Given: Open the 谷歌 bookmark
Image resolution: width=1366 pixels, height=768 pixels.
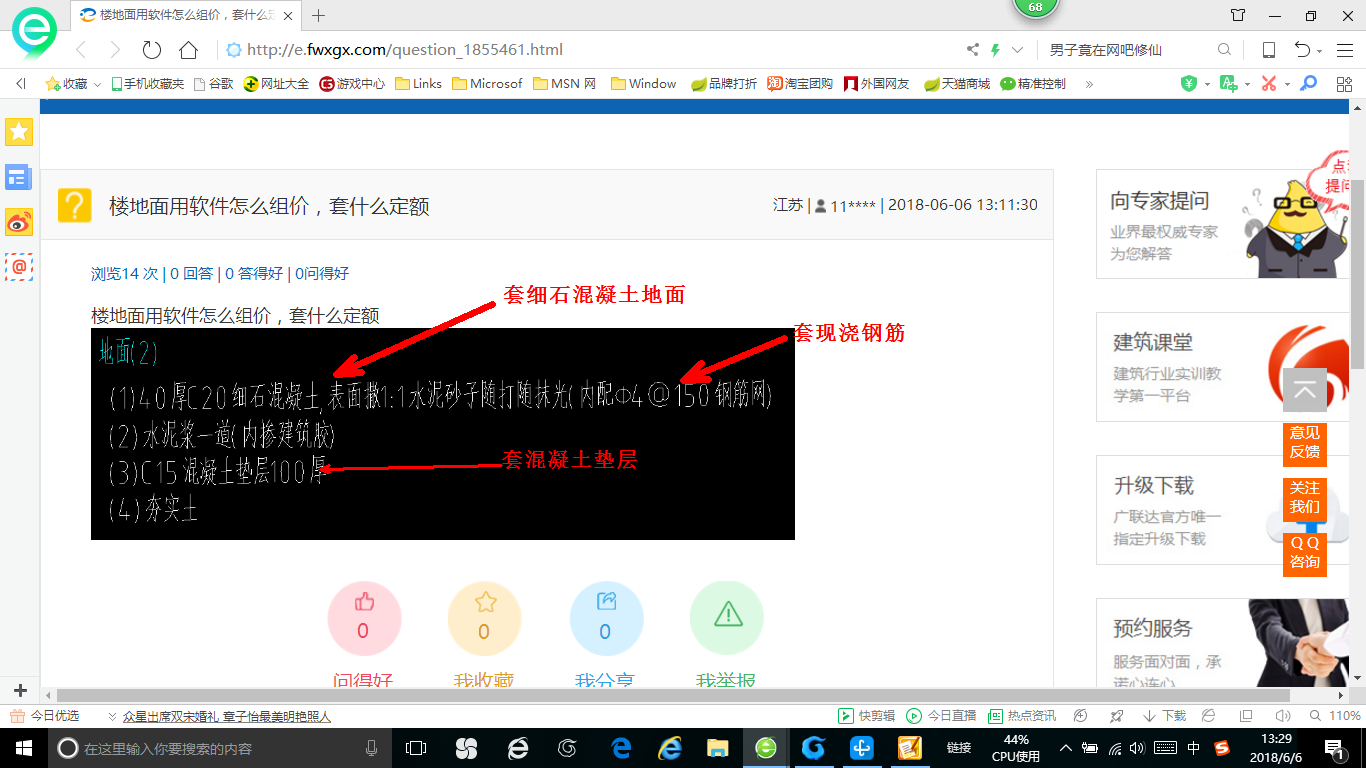Looking at the screenshot, I should [213, 84].
